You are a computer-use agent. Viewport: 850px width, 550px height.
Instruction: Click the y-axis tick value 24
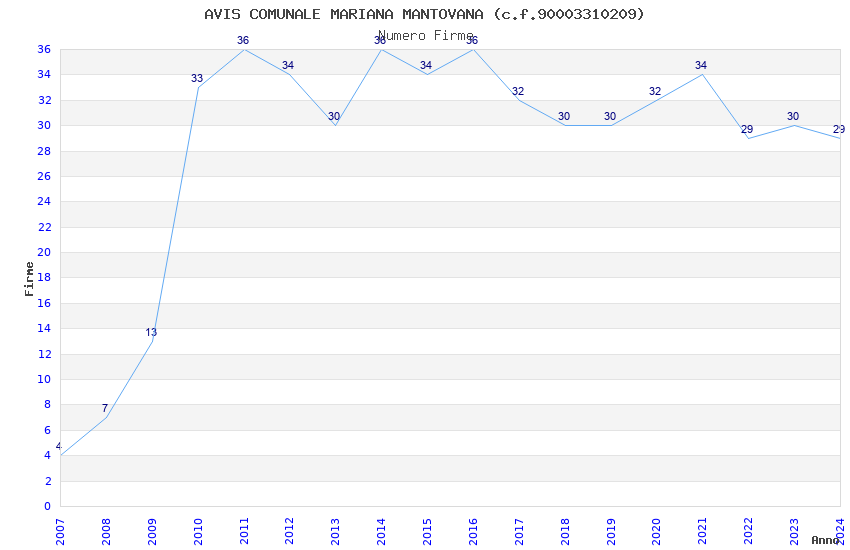click(x=44, y=201)
